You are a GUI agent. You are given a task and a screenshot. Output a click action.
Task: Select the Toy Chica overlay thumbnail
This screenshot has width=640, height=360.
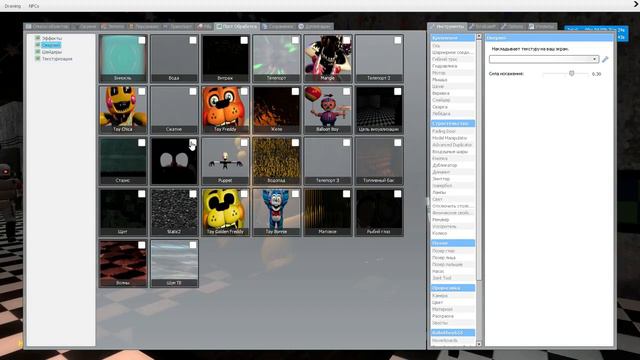click(x=123, y=109)
